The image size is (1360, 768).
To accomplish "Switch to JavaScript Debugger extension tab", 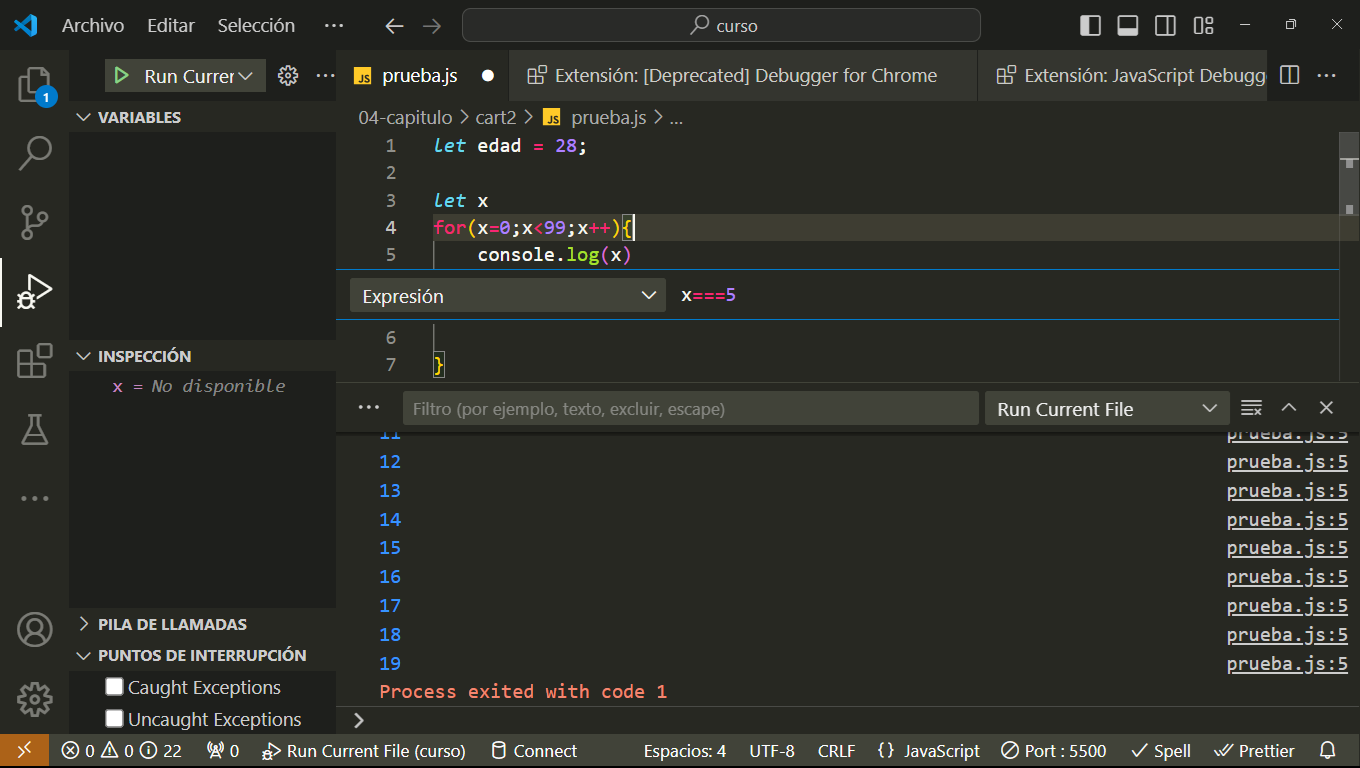I will pos(1122,76).
